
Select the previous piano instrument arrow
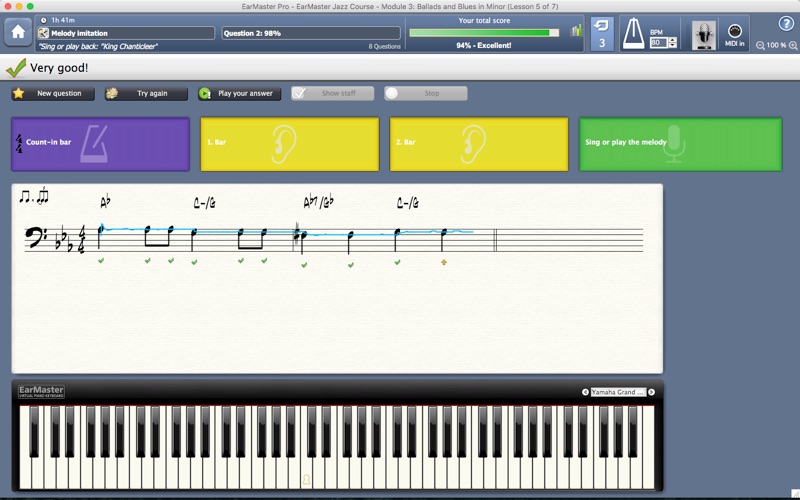coord(585,392)
